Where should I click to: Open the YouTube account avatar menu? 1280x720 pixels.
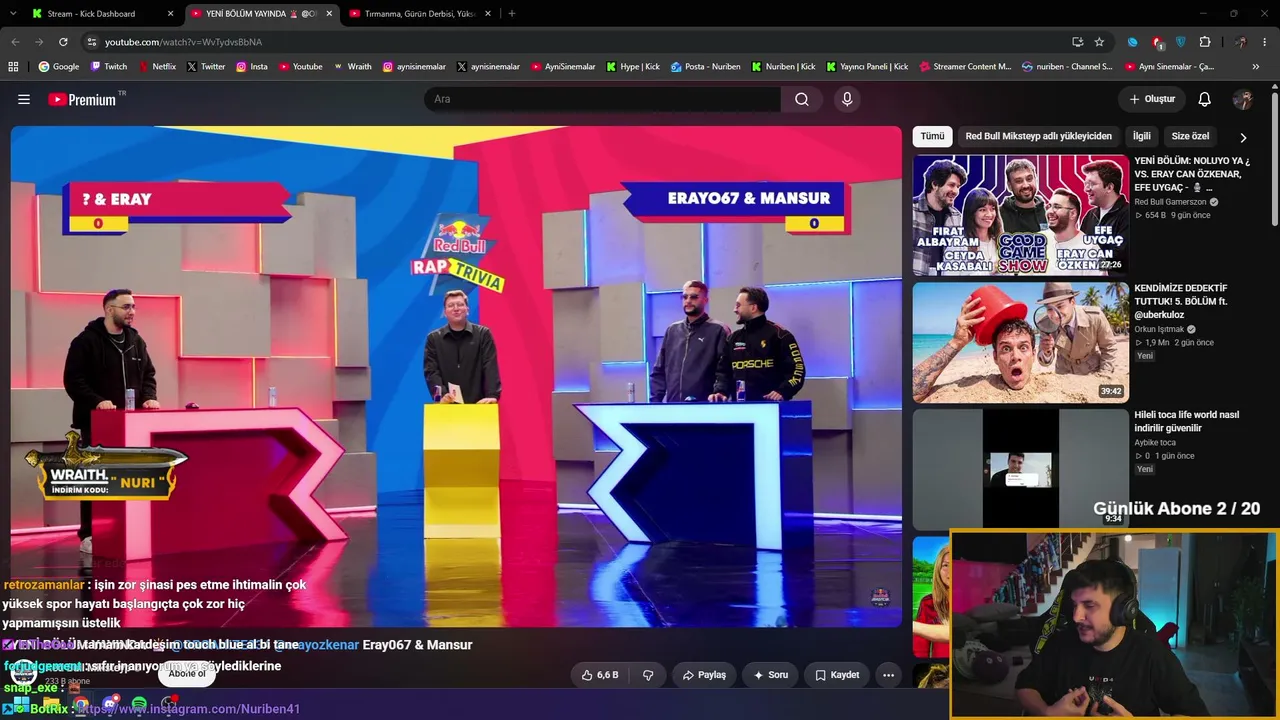click(x=1243, y=99)
